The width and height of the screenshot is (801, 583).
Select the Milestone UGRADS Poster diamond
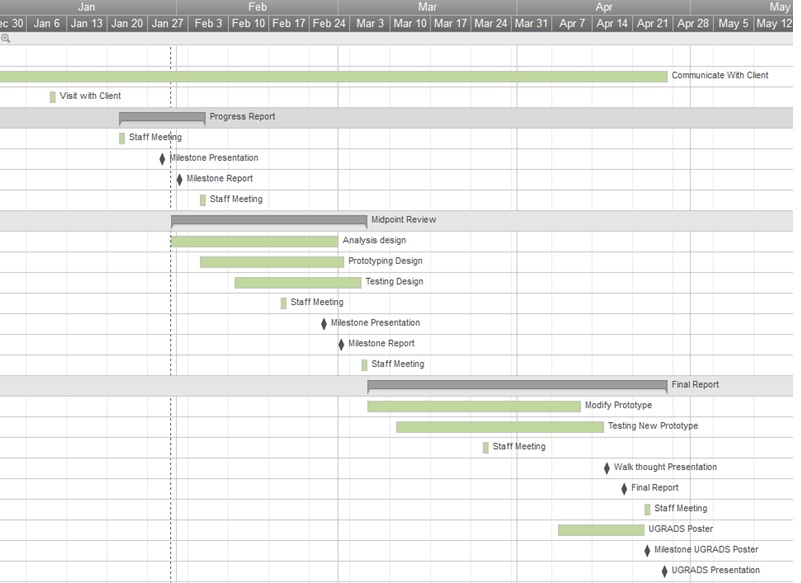[647, 550]
